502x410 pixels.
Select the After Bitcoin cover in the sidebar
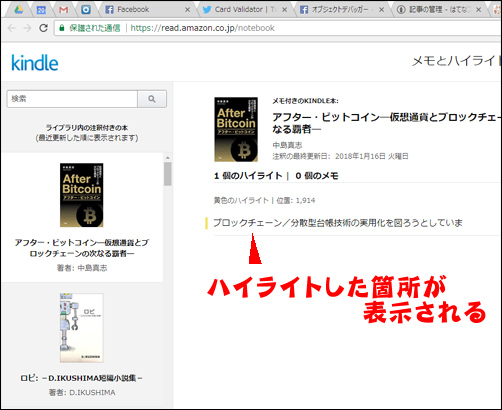click(x=82, y=195)
